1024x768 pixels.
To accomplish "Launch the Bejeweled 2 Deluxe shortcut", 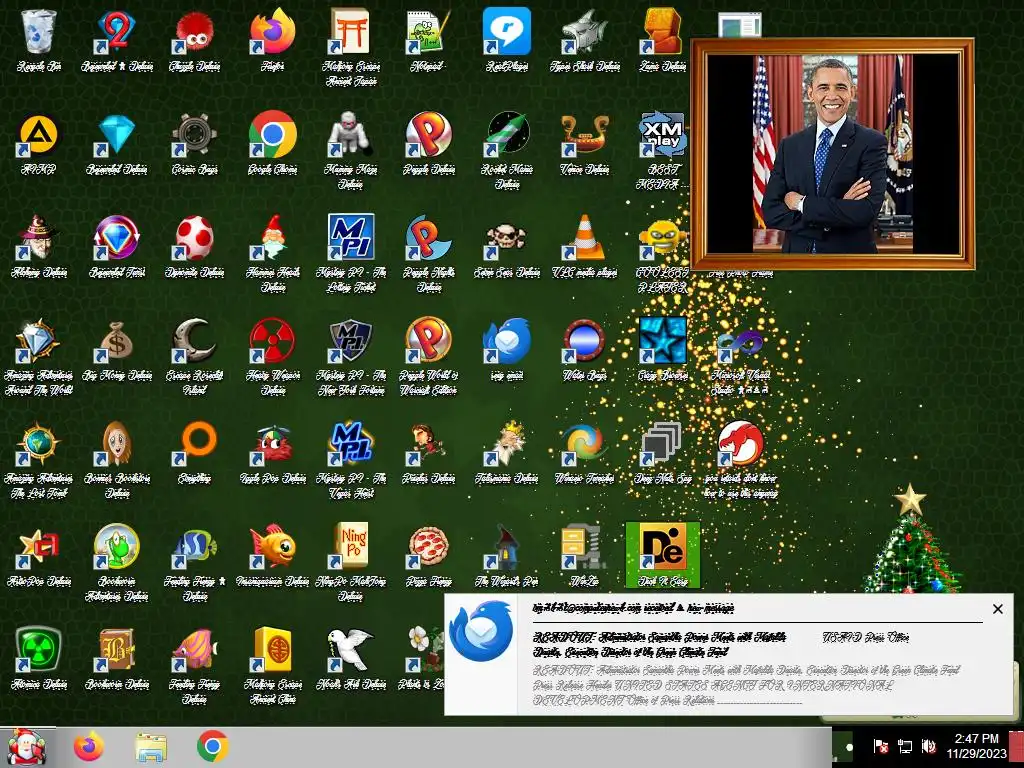I will tap(117, 31).
